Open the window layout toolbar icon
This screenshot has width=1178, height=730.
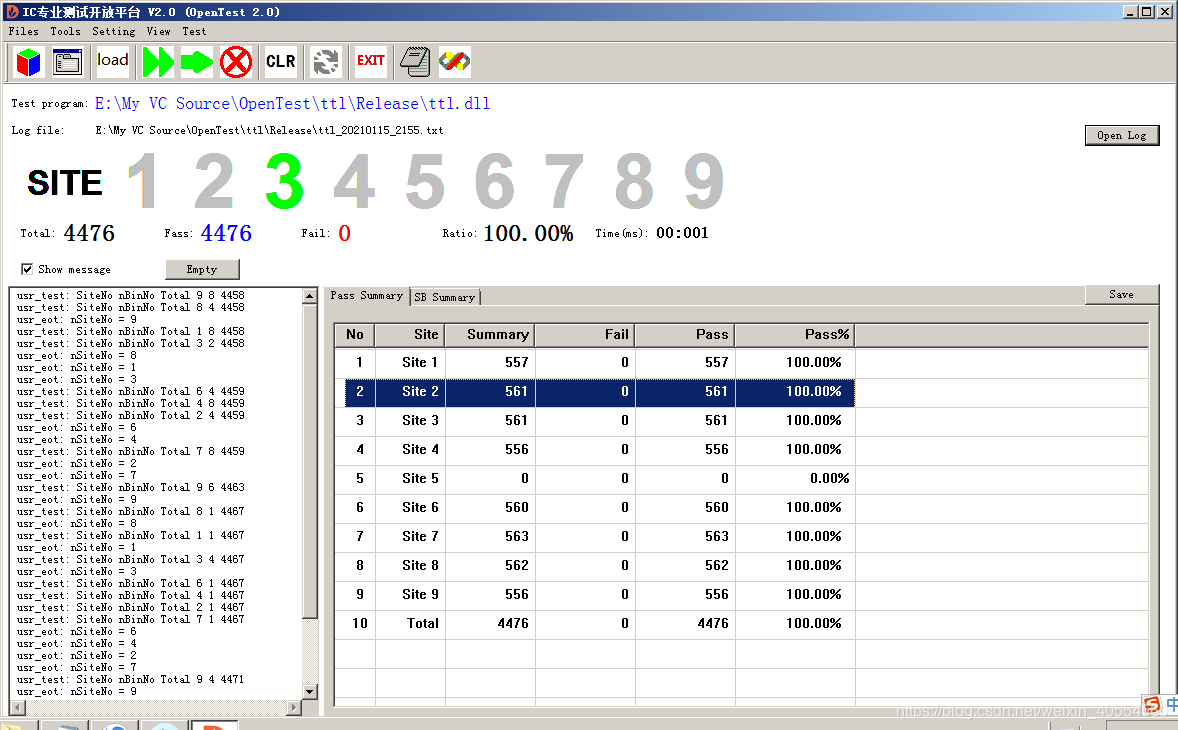point(68,62)
